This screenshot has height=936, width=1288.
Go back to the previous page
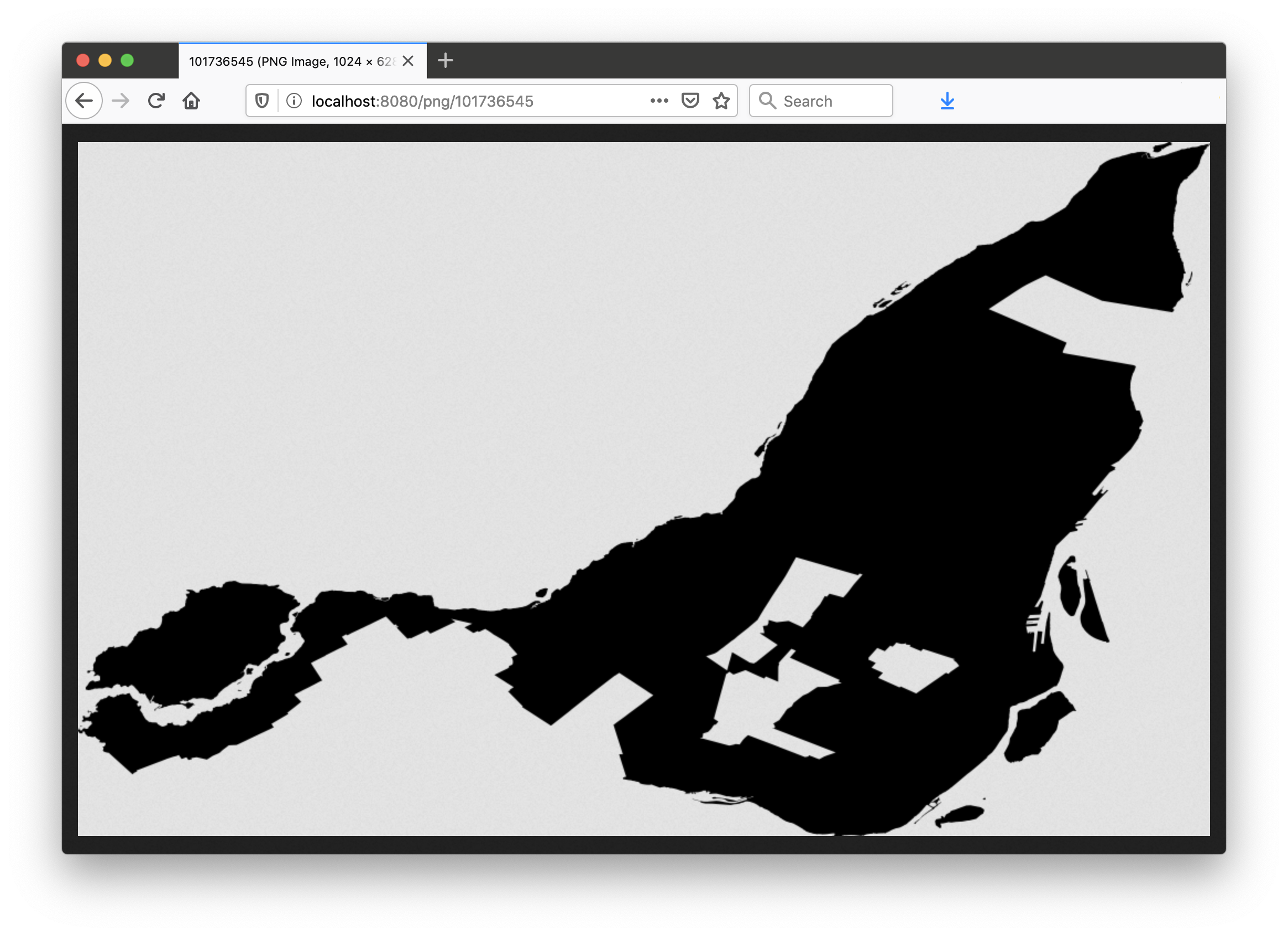coord(84,101)
